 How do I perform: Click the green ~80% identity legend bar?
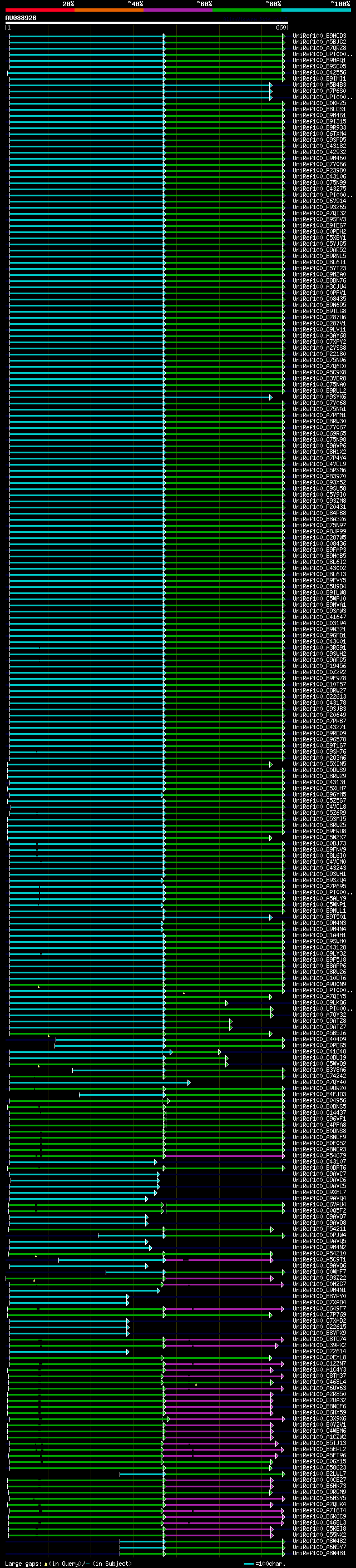(247, 10)
